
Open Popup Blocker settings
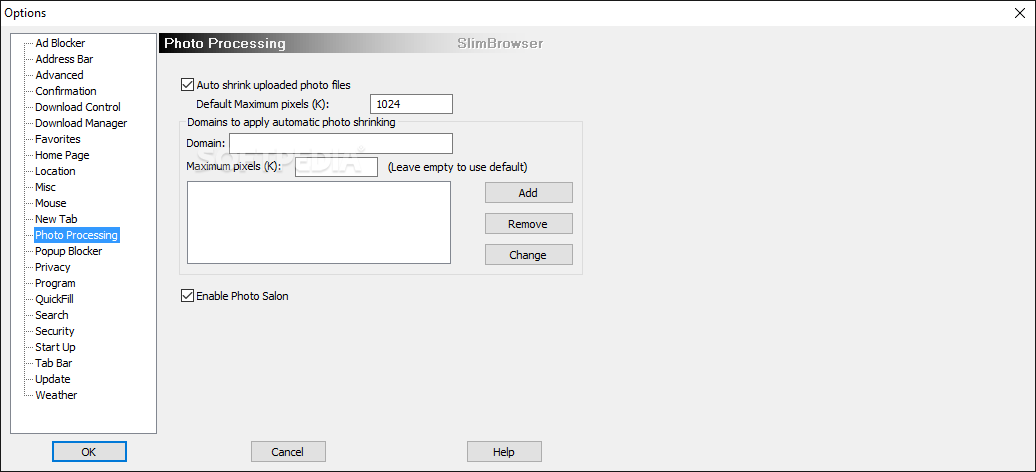pyautogui.click(x=69, y=251)
